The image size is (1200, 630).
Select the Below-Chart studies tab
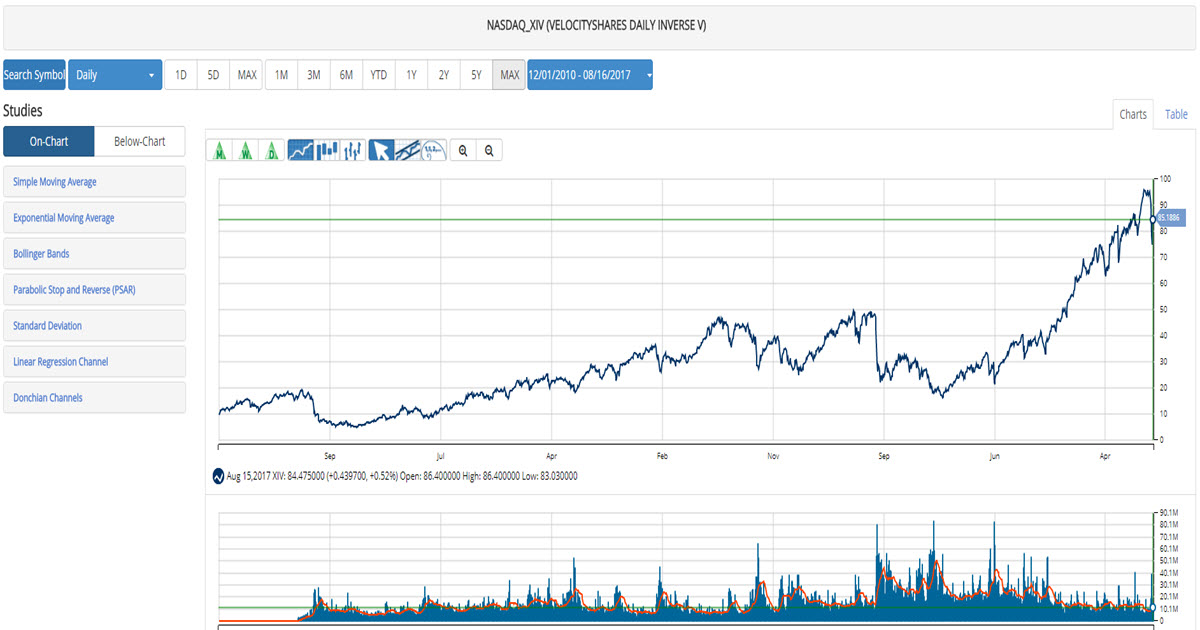click(x=140, y=142)
